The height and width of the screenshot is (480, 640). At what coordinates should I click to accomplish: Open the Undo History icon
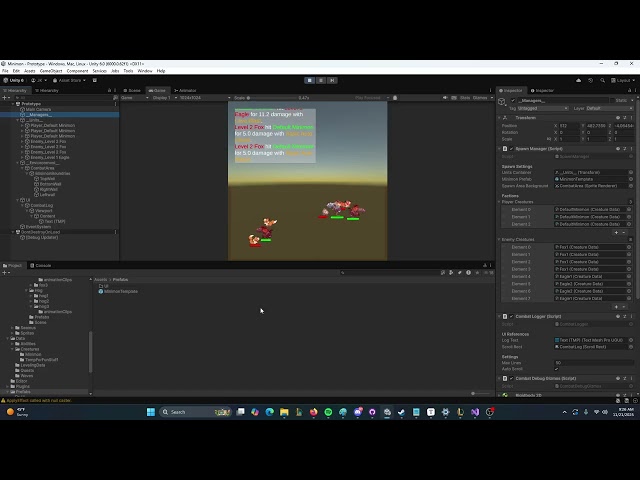[590, 80]
